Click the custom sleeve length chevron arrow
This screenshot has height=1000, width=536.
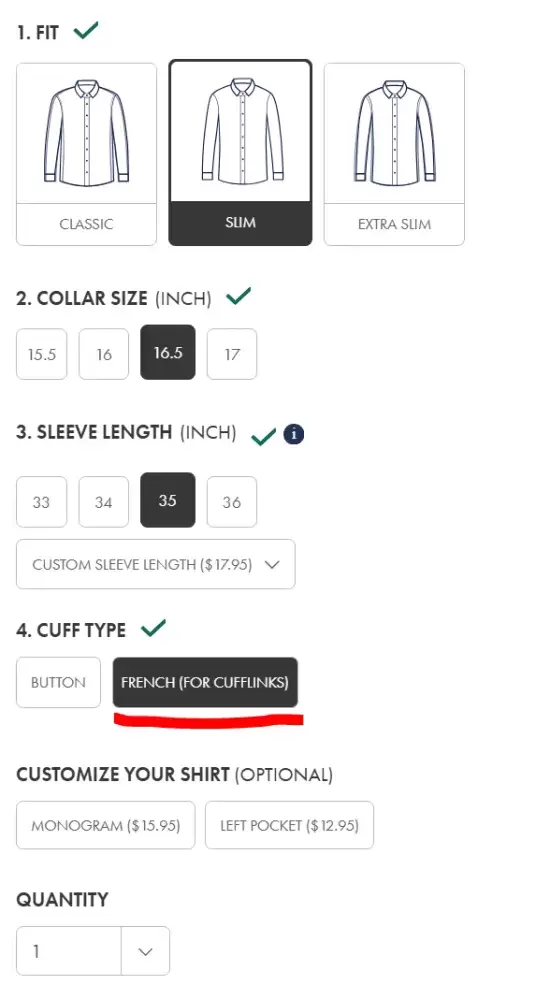coord(272,564)
